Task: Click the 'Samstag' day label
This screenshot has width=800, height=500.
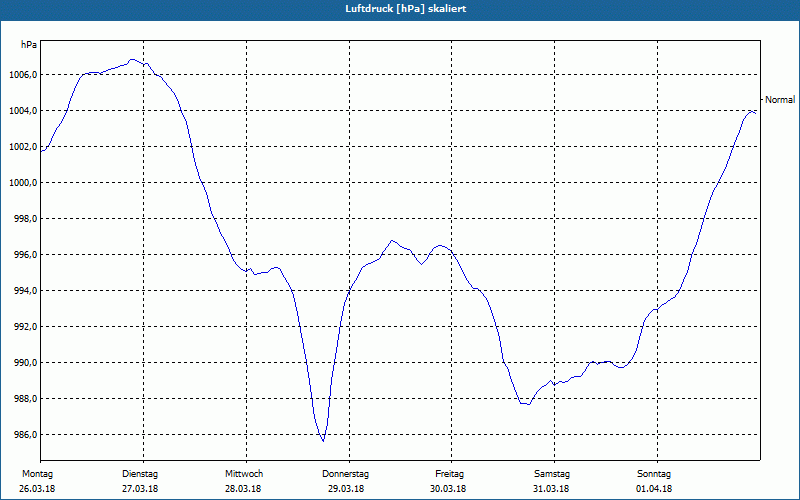Action: (x=552, y=474)
